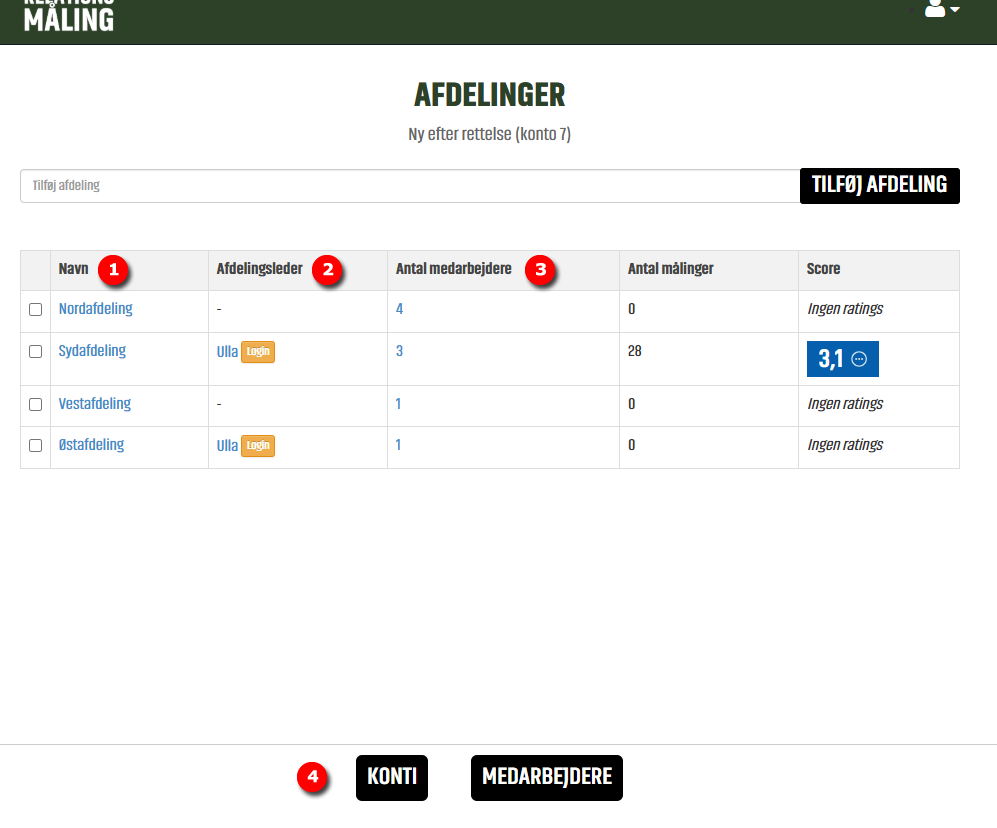Open score details circle icon beside 3,1
This screenshot has width=997, height=828.
(x=858, y=360)
